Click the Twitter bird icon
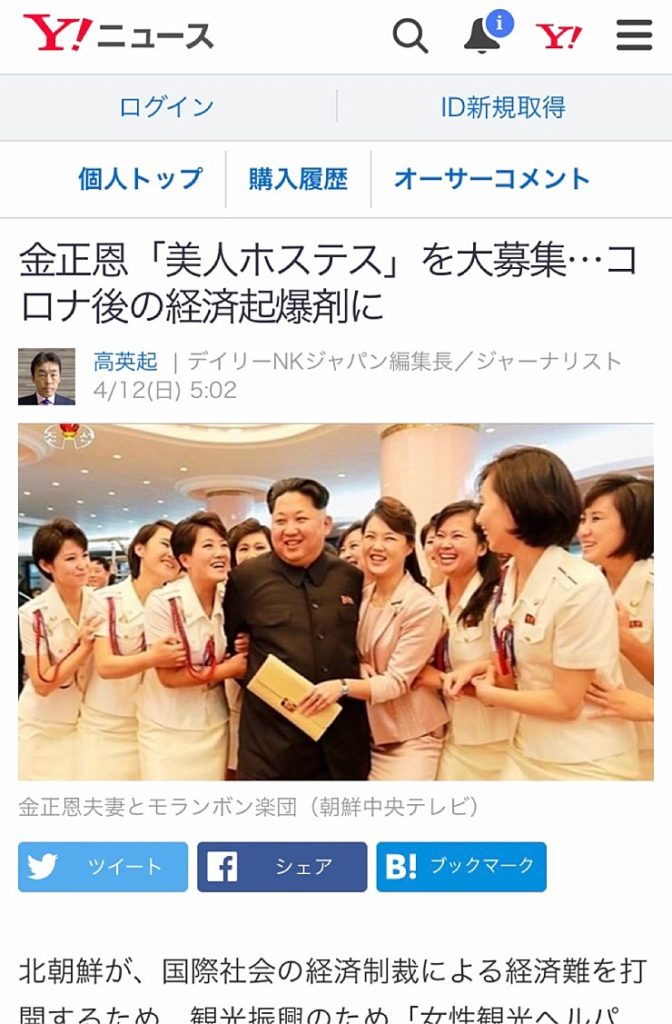672x1024 pixels. [42, 867]
